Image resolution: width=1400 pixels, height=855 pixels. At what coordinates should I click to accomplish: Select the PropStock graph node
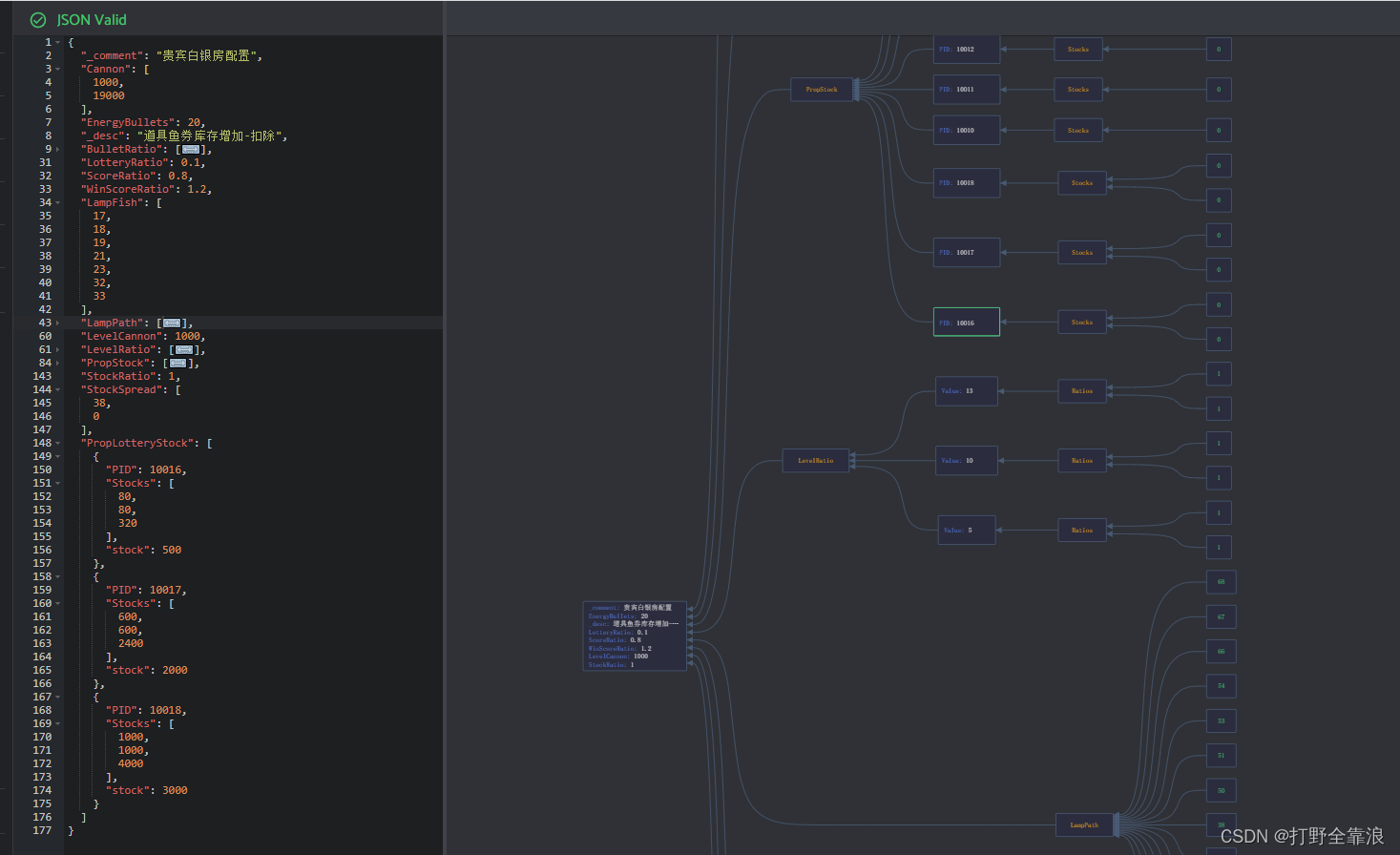(822, 90)
